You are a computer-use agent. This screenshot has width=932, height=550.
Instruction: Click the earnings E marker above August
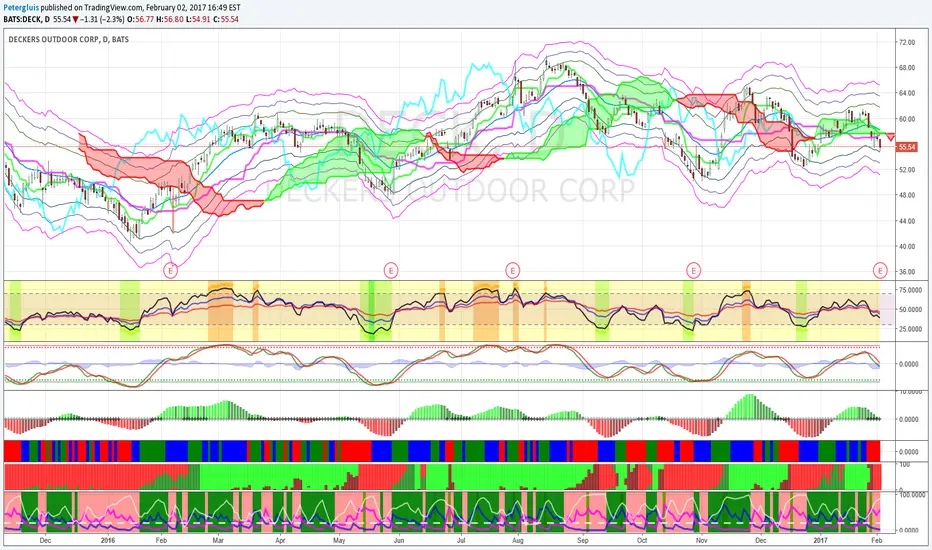pyautogui.click(x=512, y=271)
